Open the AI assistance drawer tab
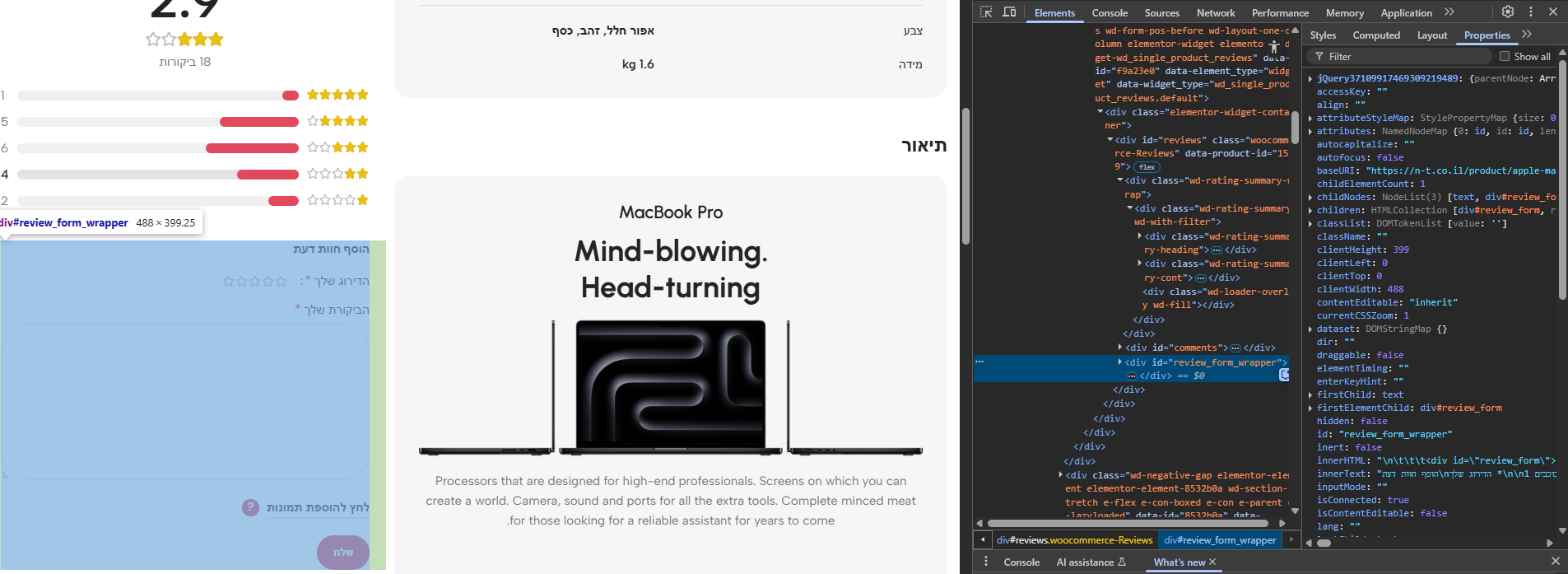Viewport: 1568px width, 574px height. point(1091,562)
